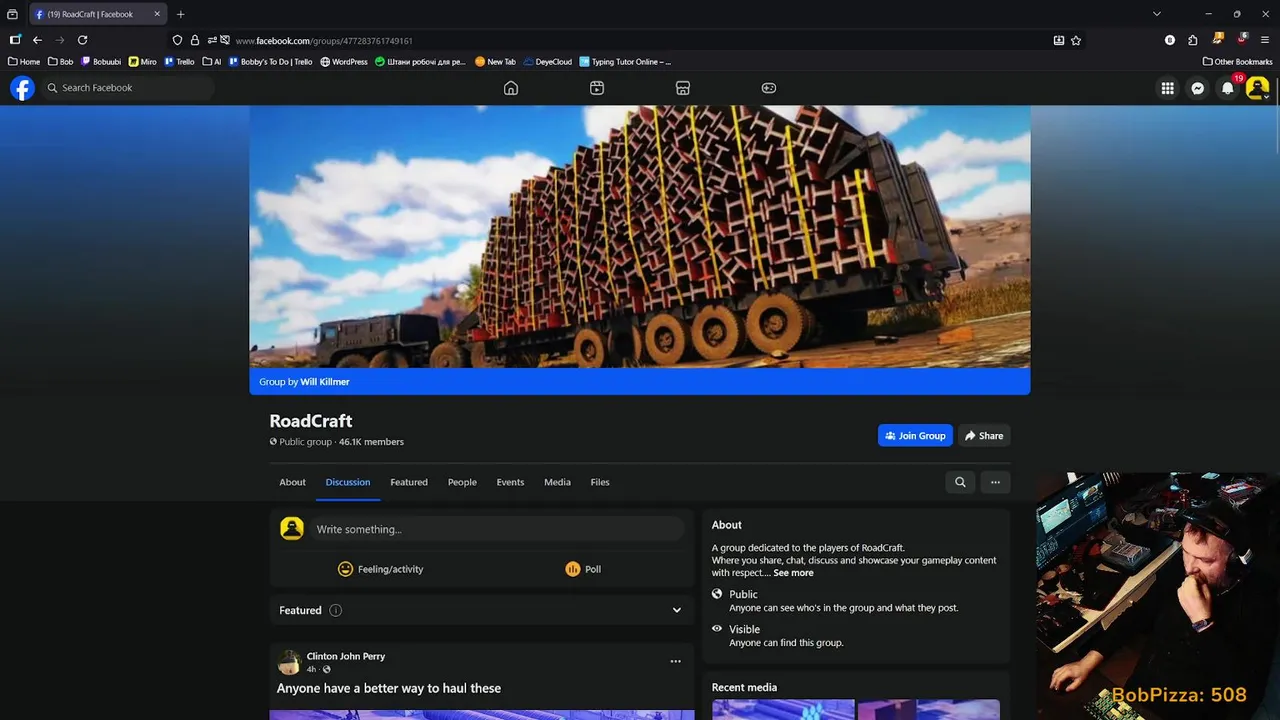Open the About tab
The height and width of the screenshot is (720, 1280).
click(292, 482)
